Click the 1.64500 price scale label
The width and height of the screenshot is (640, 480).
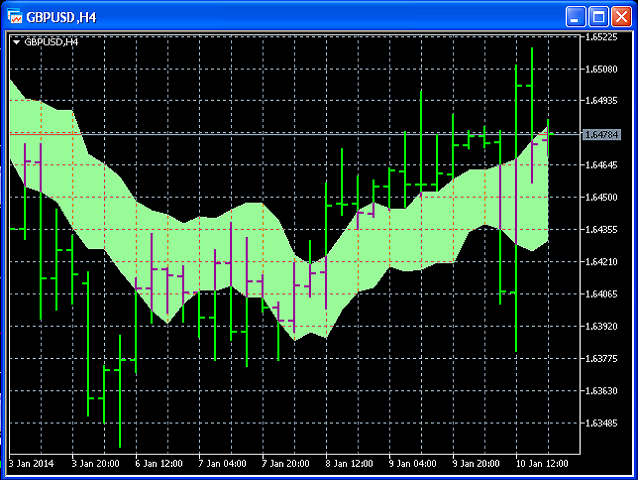click(602, 198)
